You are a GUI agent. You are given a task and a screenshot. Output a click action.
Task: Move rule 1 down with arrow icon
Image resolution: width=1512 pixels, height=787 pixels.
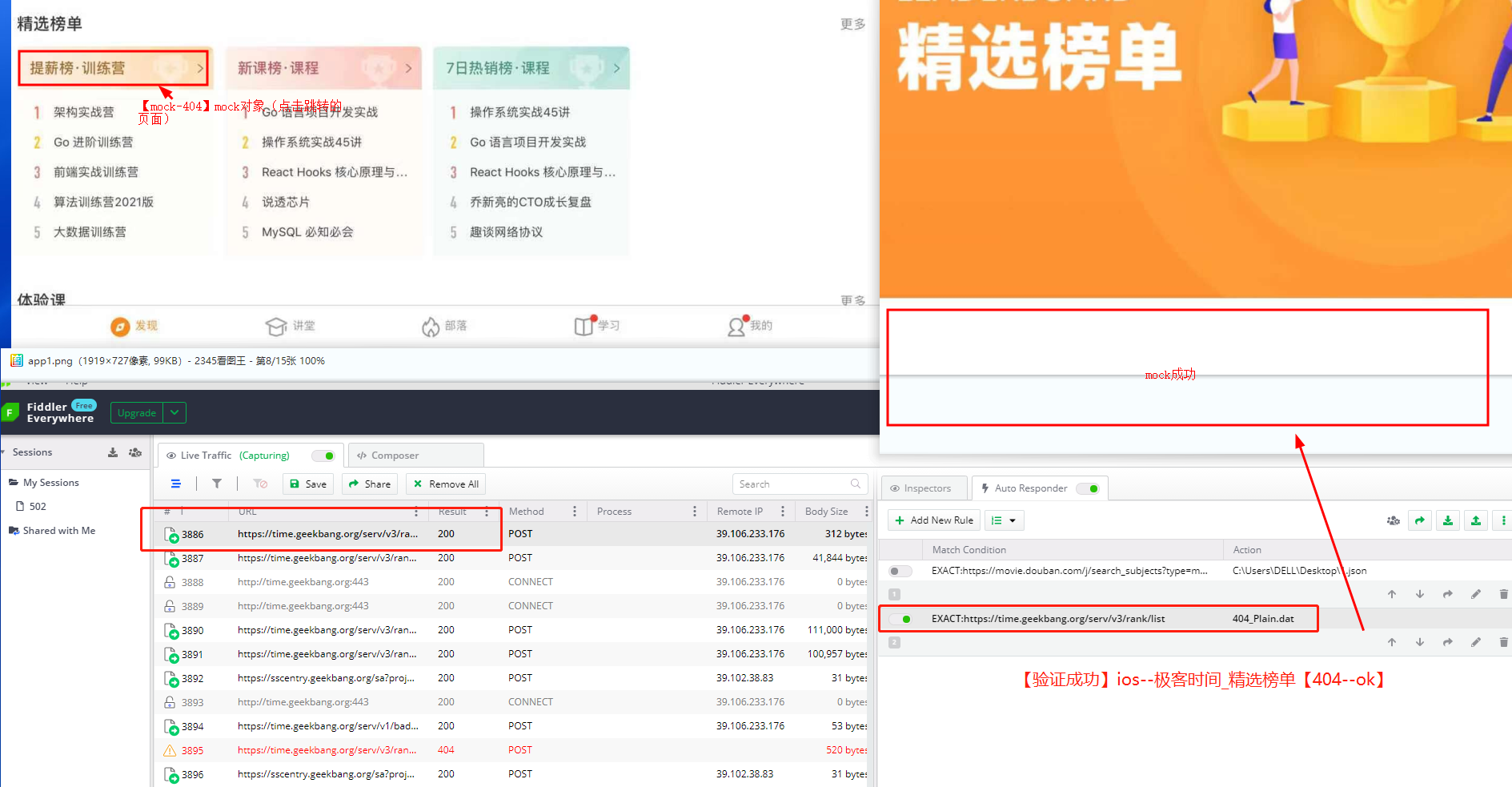(x=1420, y=594)
